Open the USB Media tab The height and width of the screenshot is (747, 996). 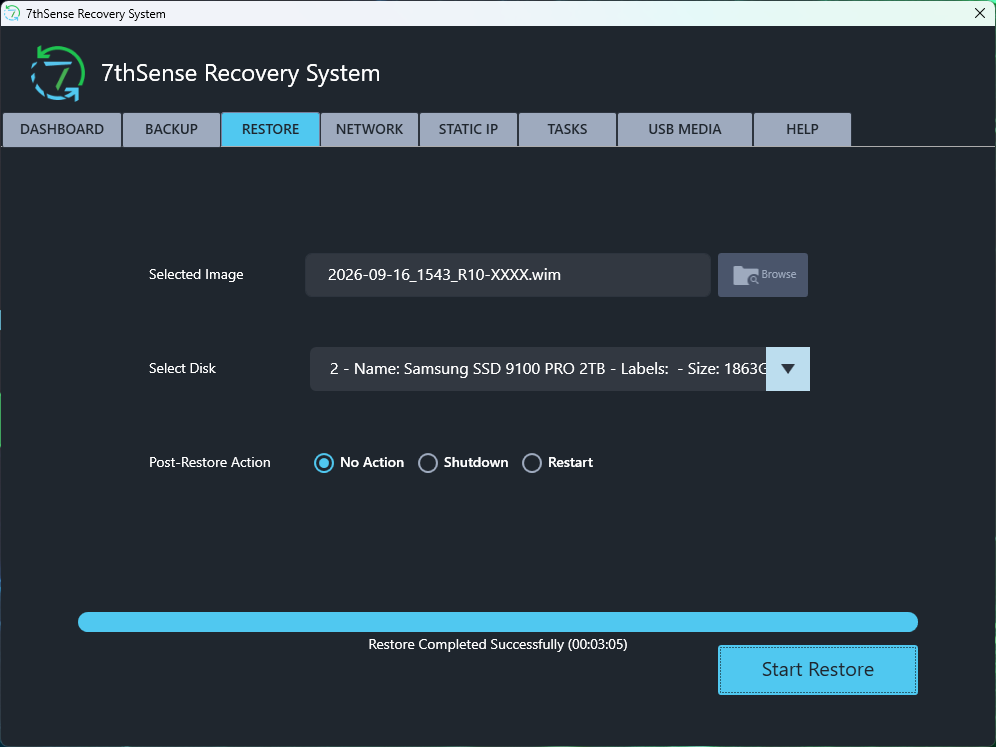coord(685,130)
